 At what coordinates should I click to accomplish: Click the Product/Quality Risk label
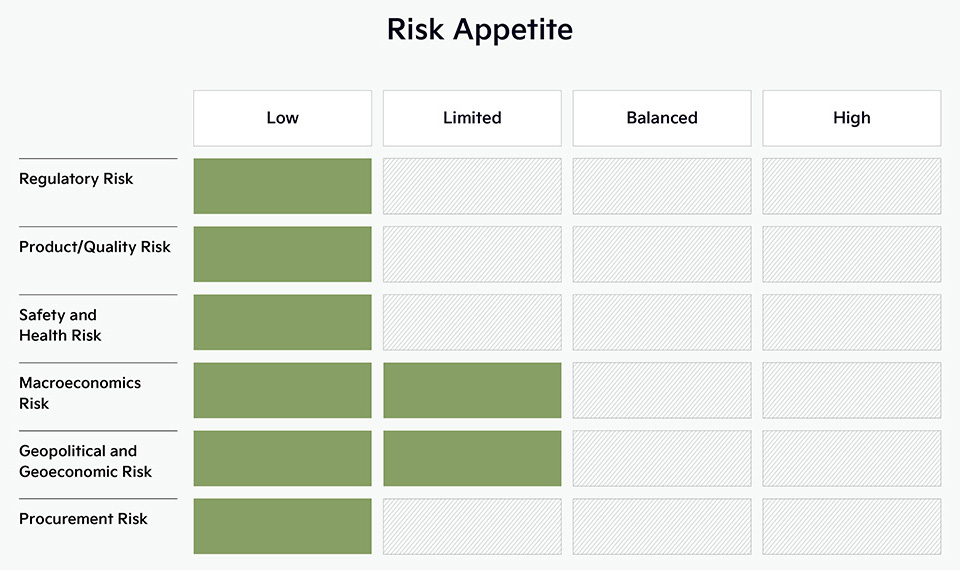click(x=95, y=247)
